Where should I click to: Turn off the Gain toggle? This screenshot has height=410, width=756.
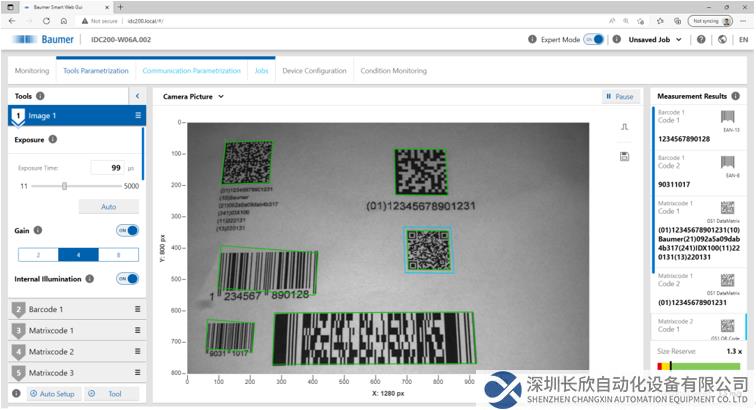[x=127, y=230]
